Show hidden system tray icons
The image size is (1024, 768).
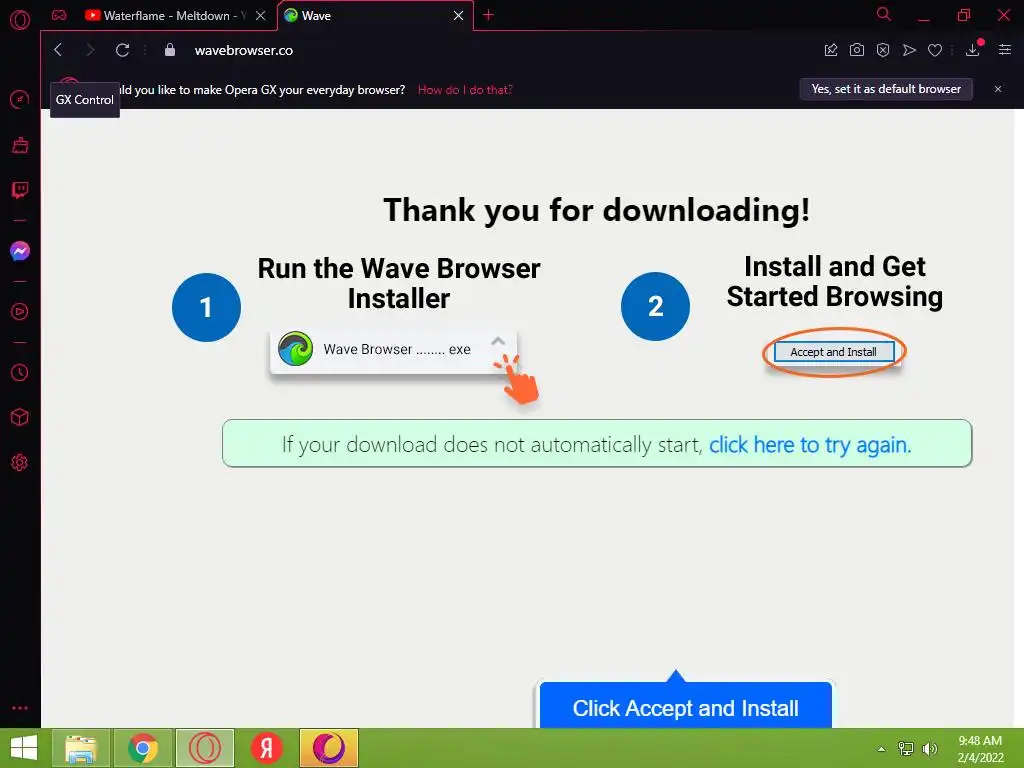[x=882, y=749]
